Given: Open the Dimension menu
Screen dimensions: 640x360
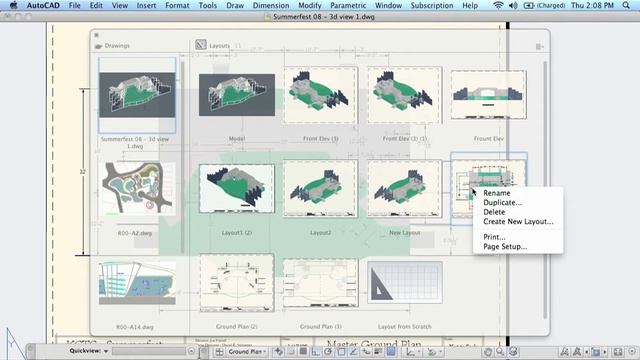Looking at the screenshot, I should coord(271,5).
